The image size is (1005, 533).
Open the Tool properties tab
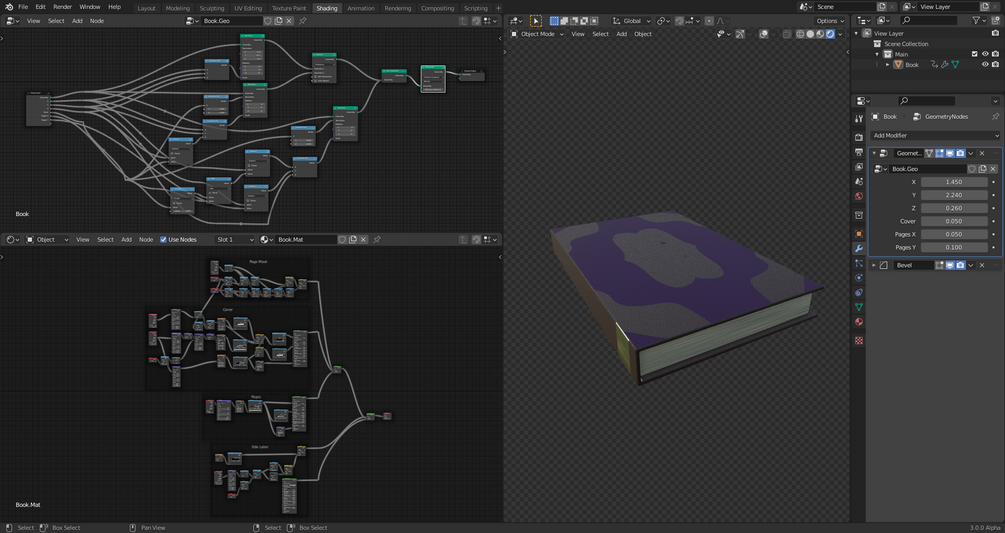(859, 119)
